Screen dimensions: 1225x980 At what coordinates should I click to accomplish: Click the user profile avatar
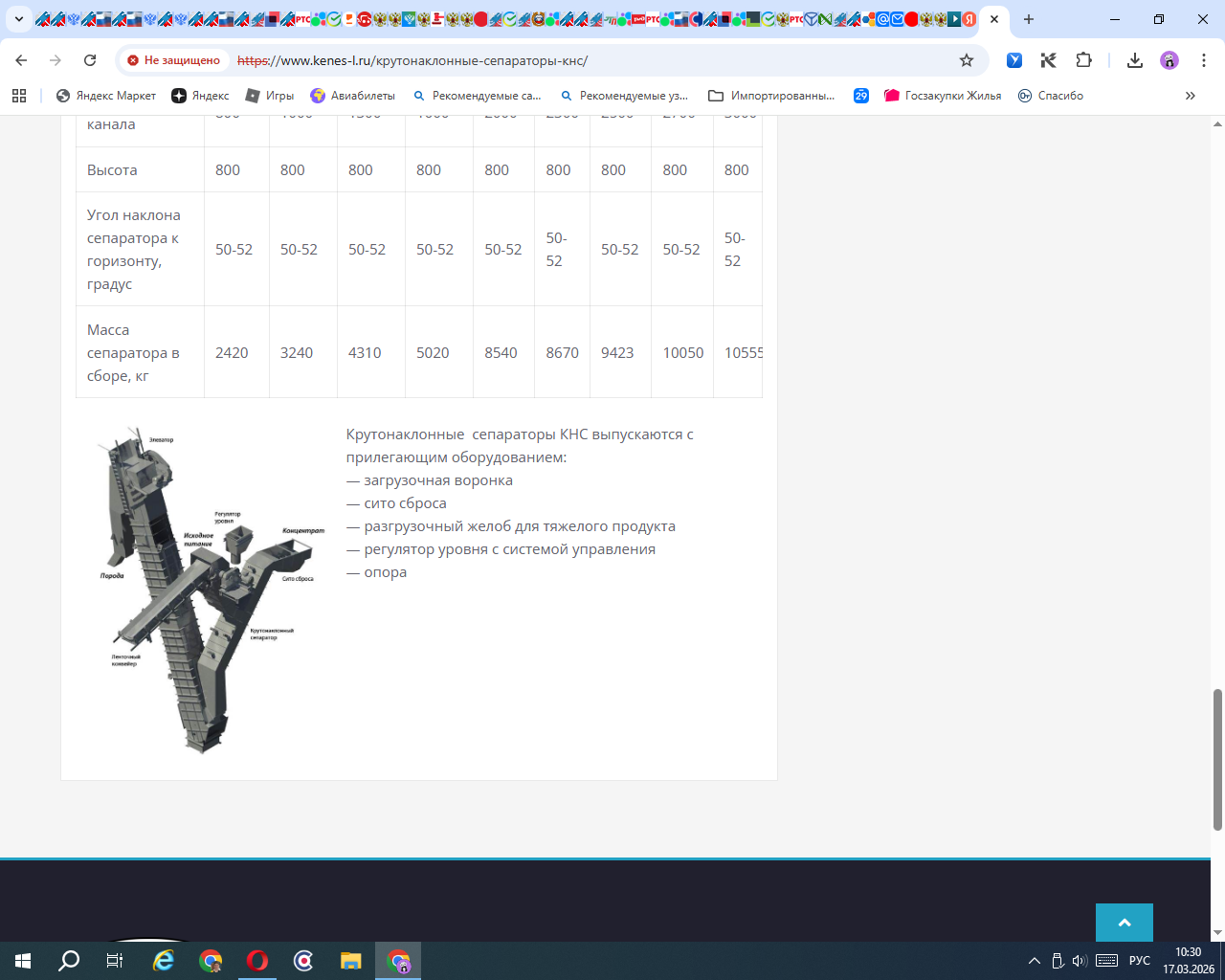[1169, 60]
